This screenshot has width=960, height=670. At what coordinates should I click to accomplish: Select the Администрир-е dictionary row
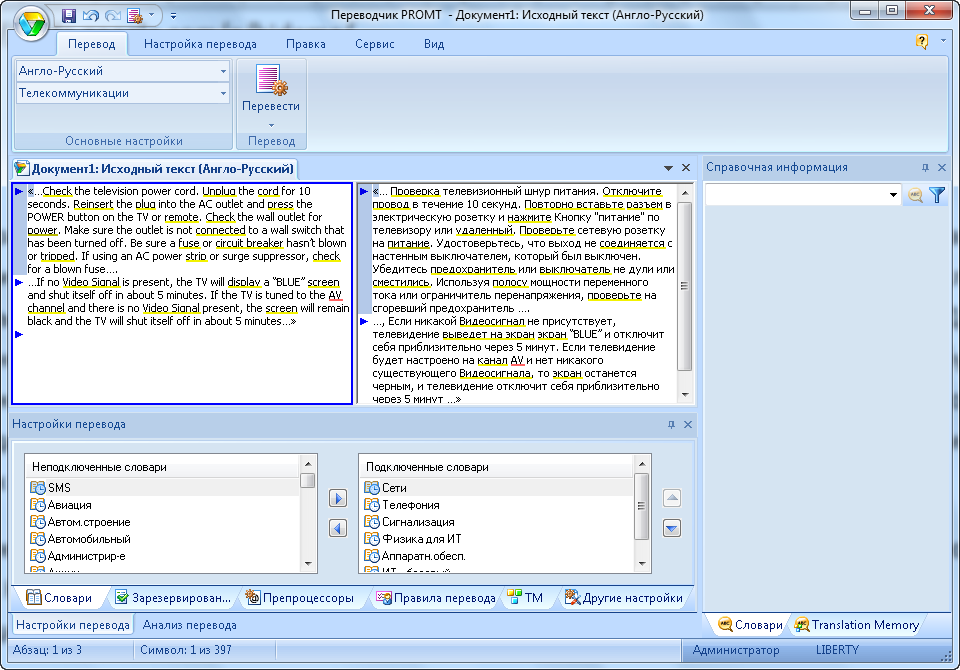pyautogui.click(x=163, y=557)
